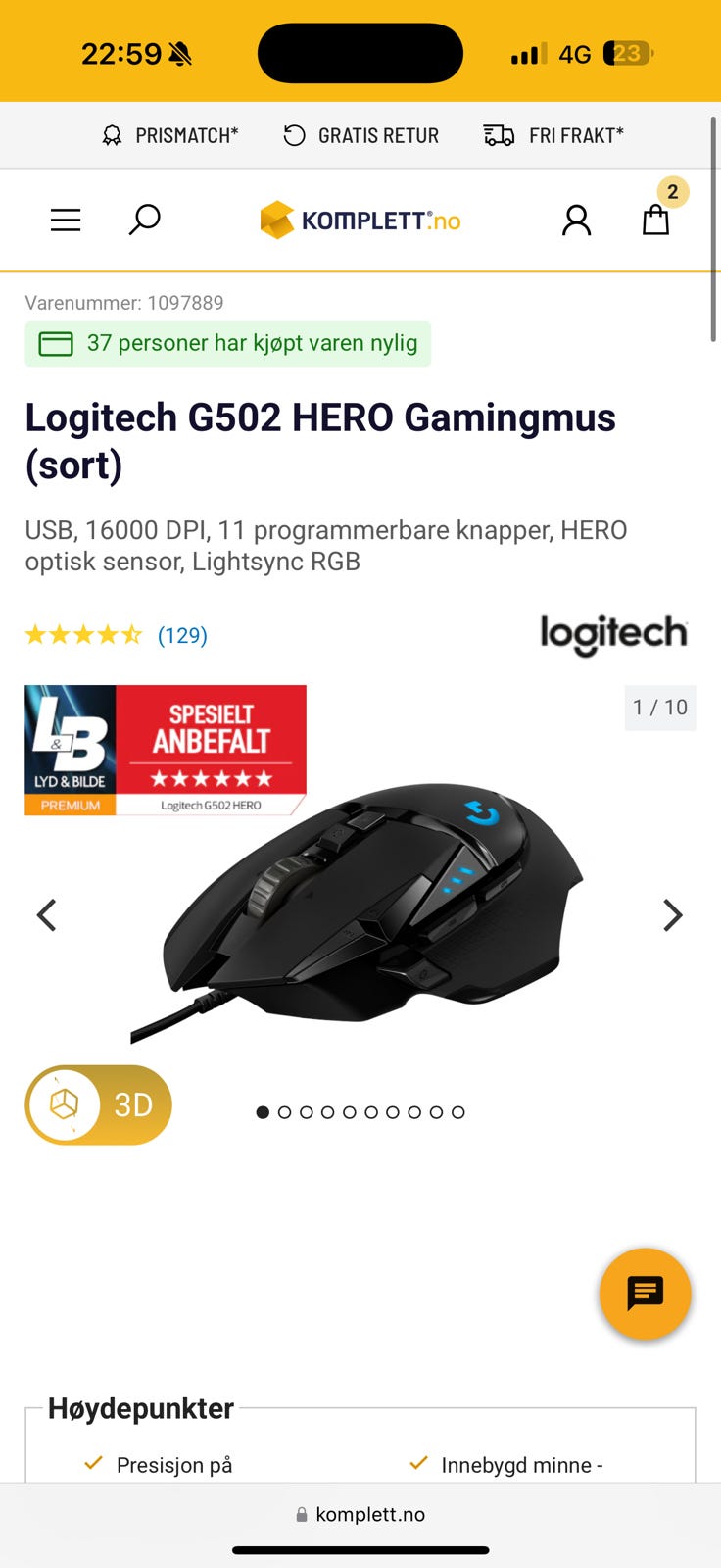Open the Prismatch* info link
The height and width of the screenshot is (1568, 721).
(170, 135)
